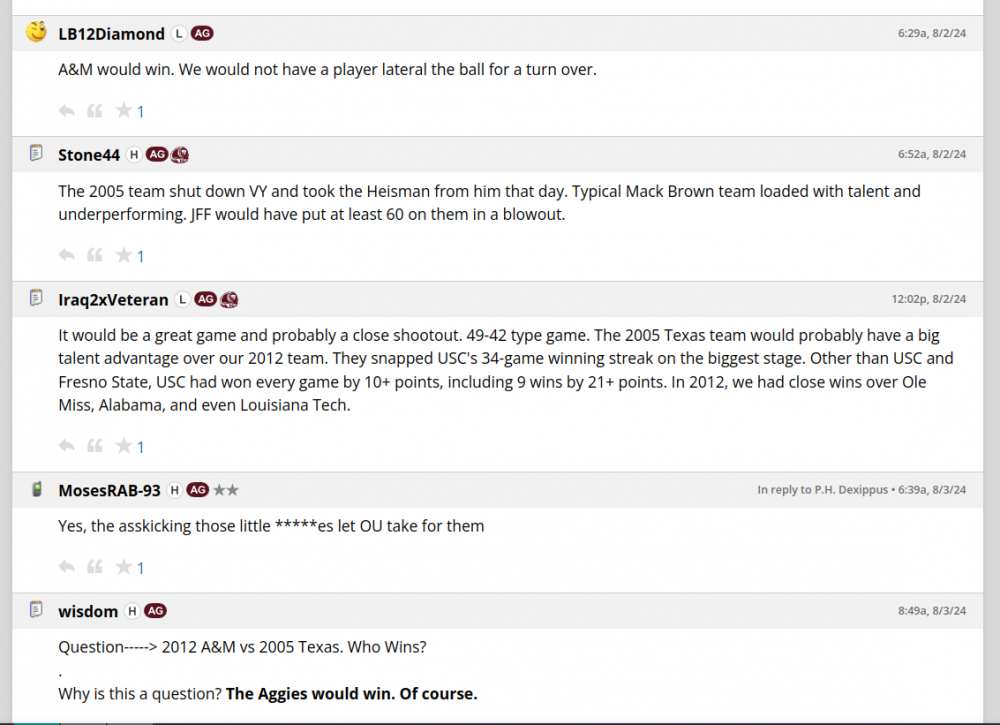Screen dimensions: 1000x725
Task: Click the AG badge next to Stone44
Action: 156,155
